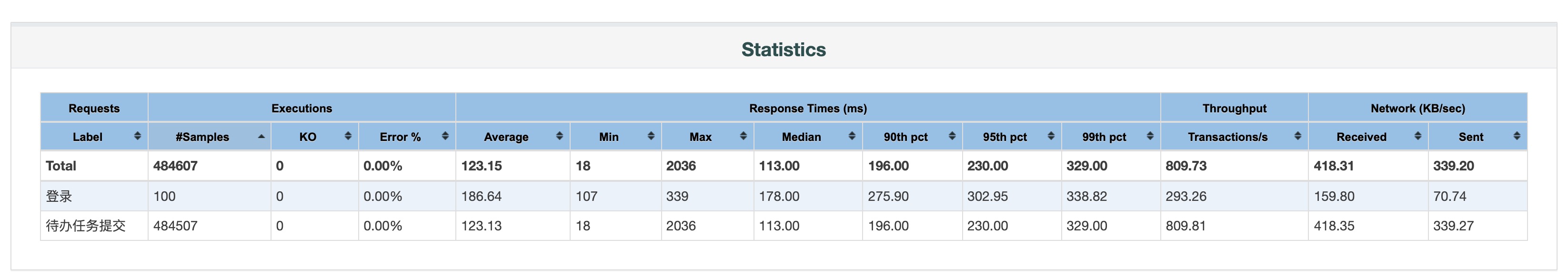1568x278 pixels.
Task: Select the 待办任务提交 row label
Action: tap(86, 226)
